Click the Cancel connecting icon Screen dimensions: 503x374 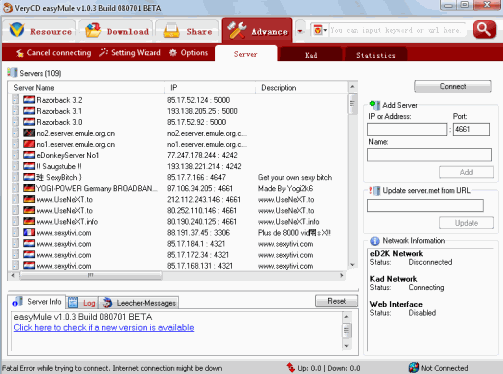20,53
